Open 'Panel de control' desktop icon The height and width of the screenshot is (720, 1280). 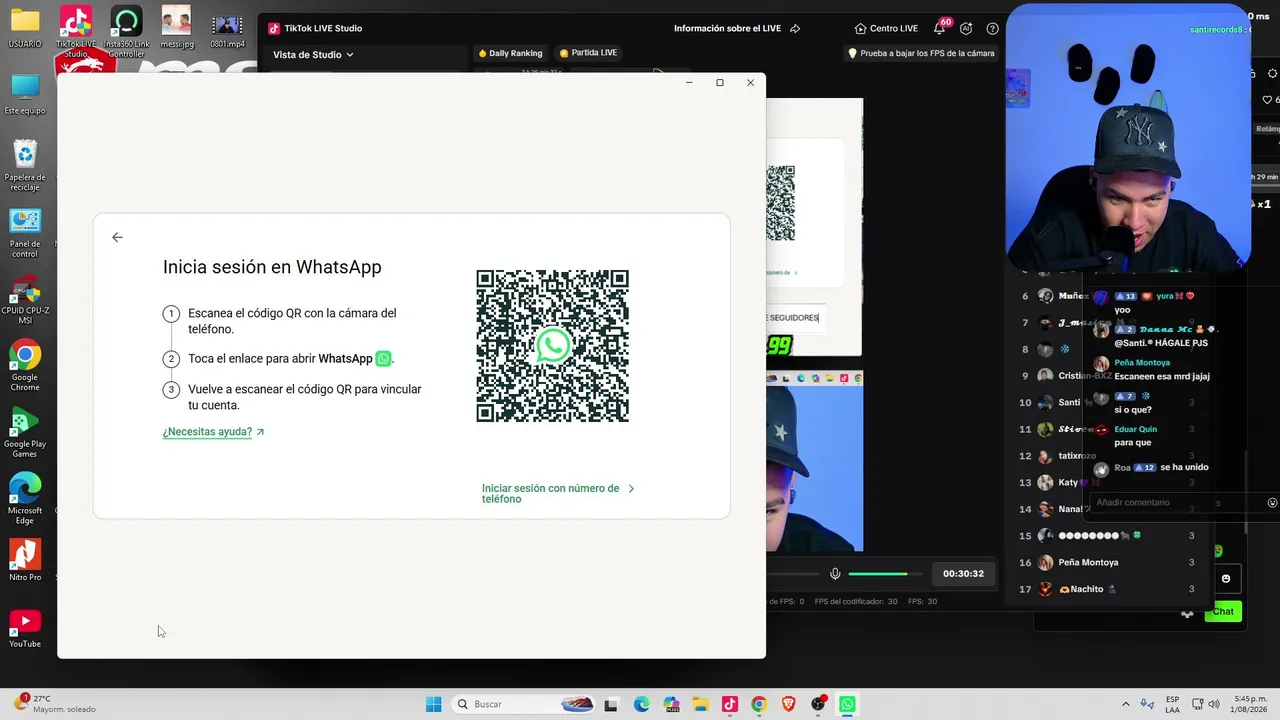pos(25,233)
